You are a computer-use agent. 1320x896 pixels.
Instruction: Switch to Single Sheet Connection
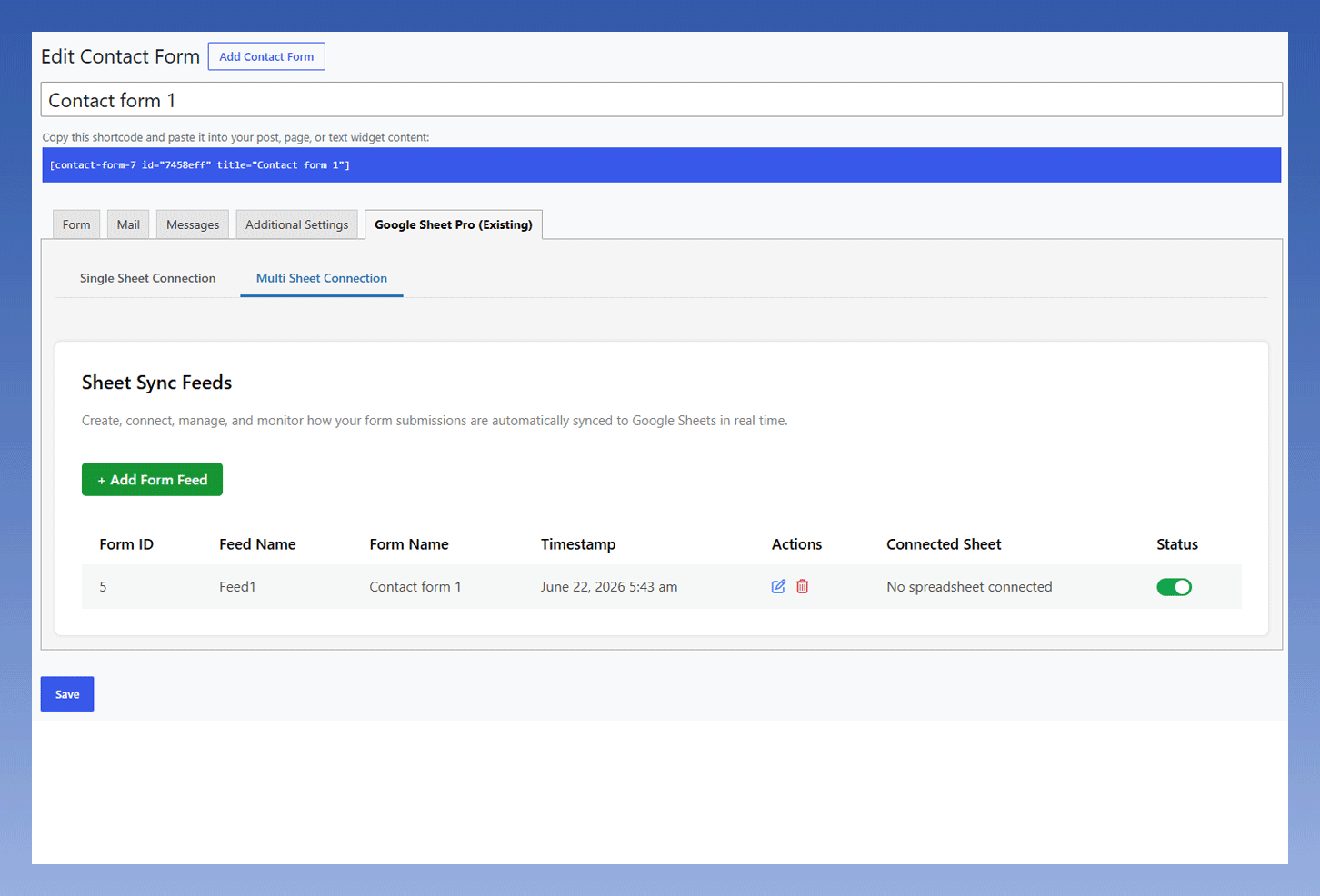(x=147, y=278)
